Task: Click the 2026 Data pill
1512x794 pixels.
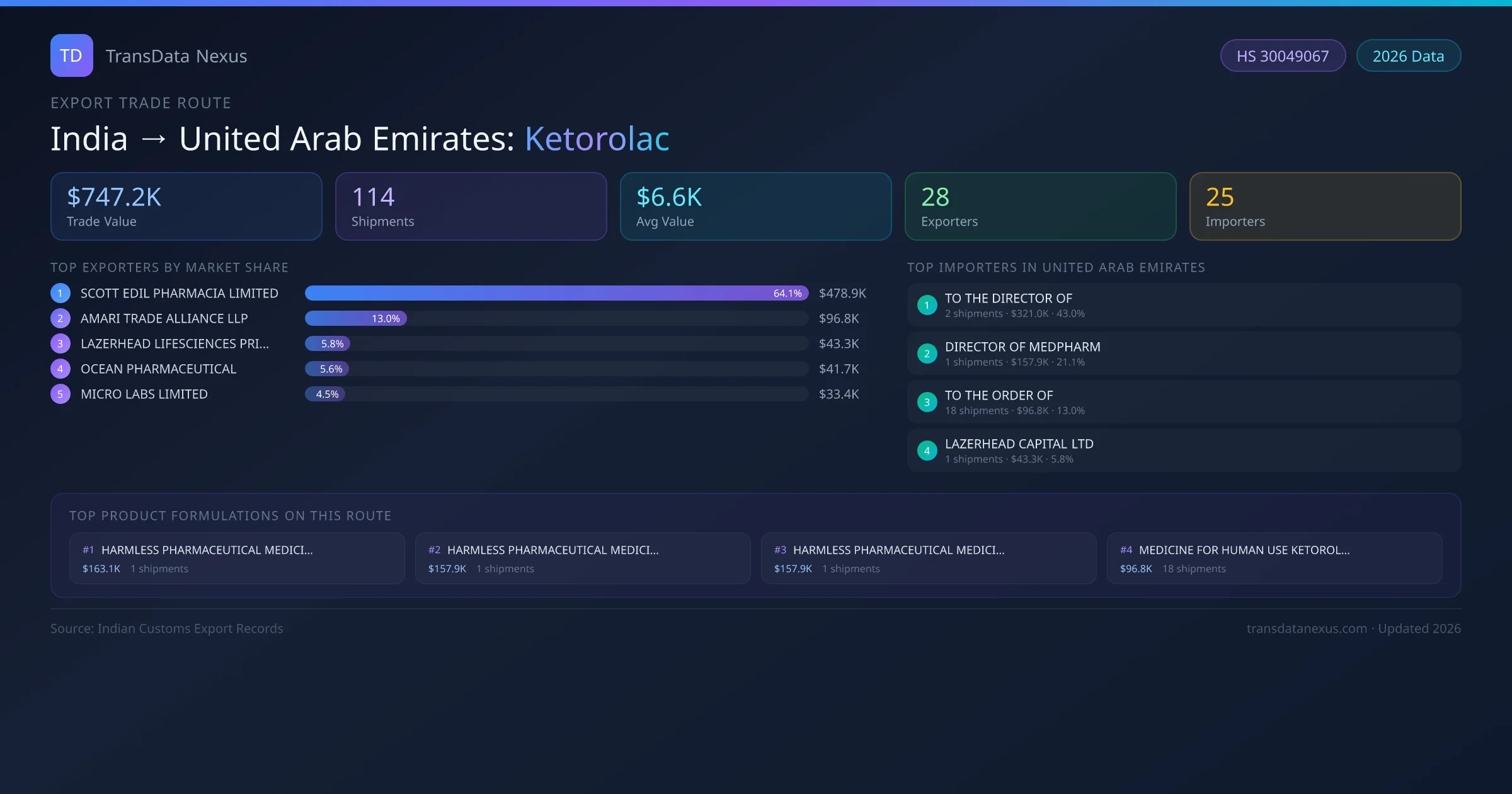Action: pos(1408,56)
